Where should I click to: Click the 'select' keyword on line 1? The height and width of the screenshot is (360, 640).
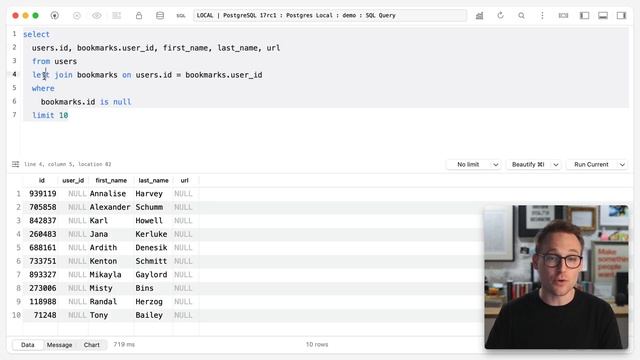(x=36, y=34)
